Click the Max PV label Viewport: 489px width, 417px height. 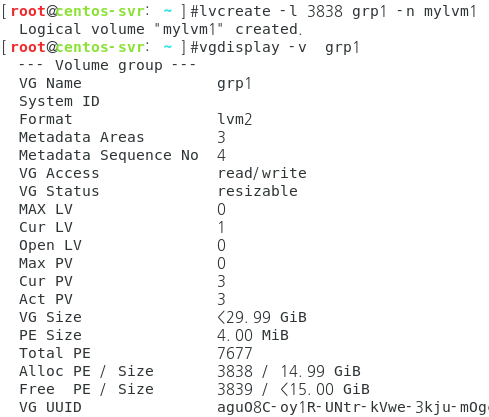pos(46,263)
